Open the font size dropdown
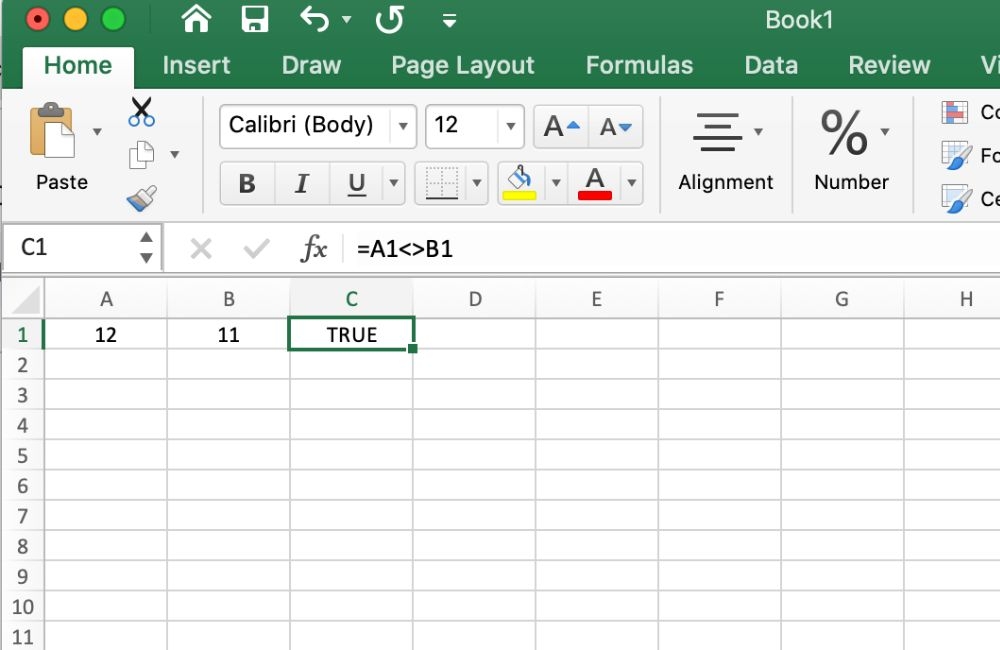 click(x=510, y=126)
